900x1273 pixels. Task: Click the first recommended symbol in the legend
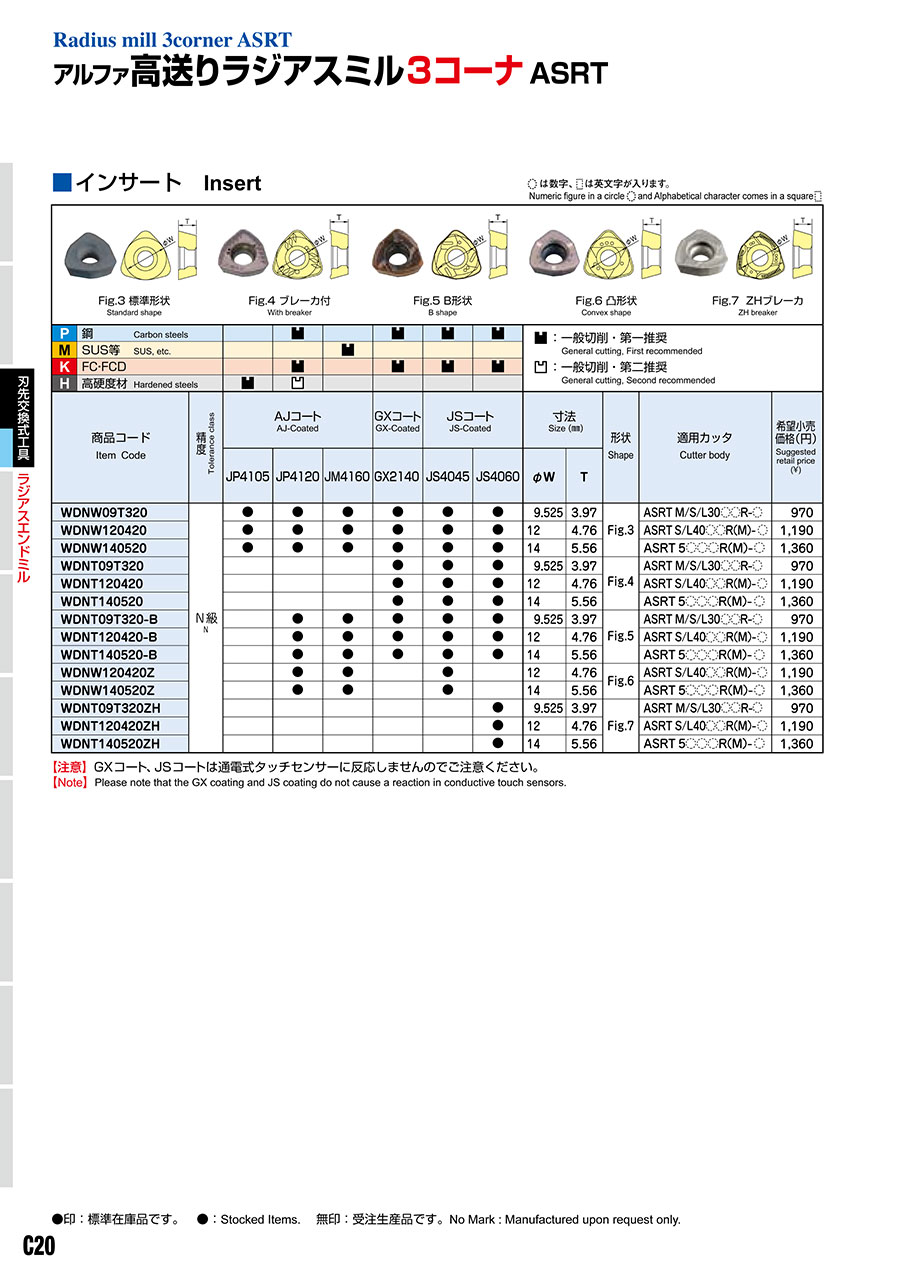541,340
